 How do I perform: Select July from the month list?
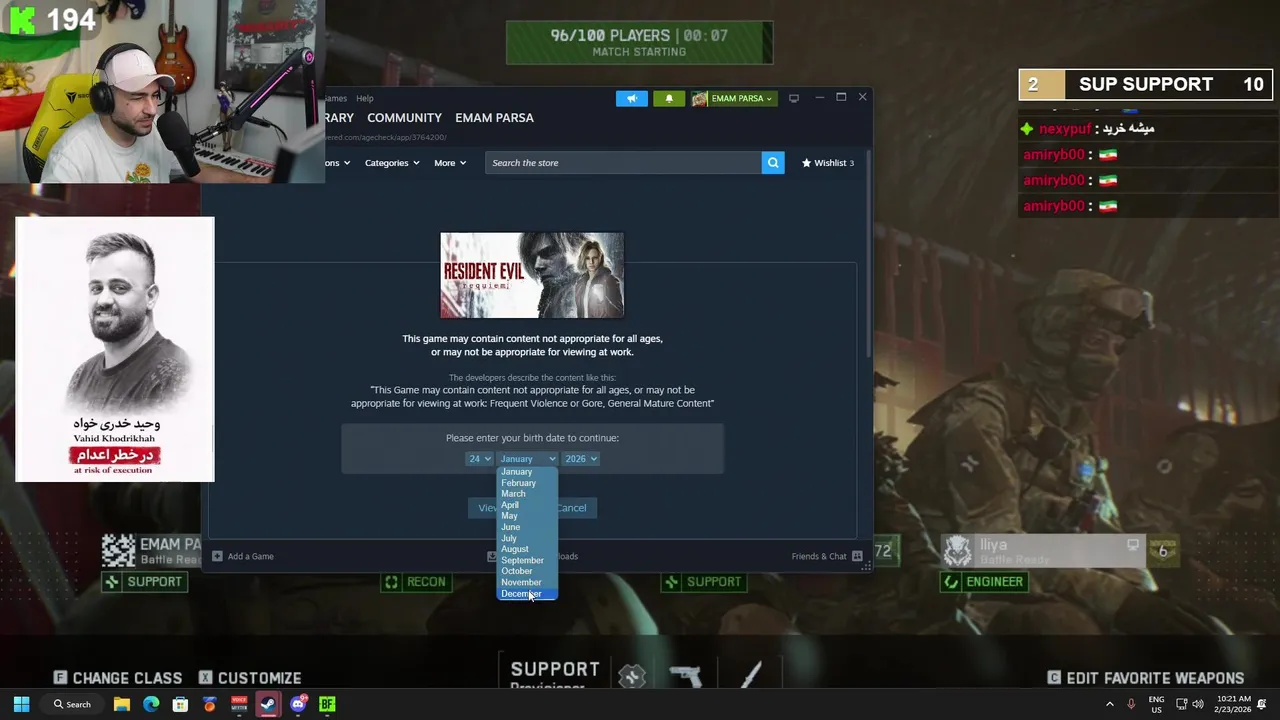click(527, 538)
